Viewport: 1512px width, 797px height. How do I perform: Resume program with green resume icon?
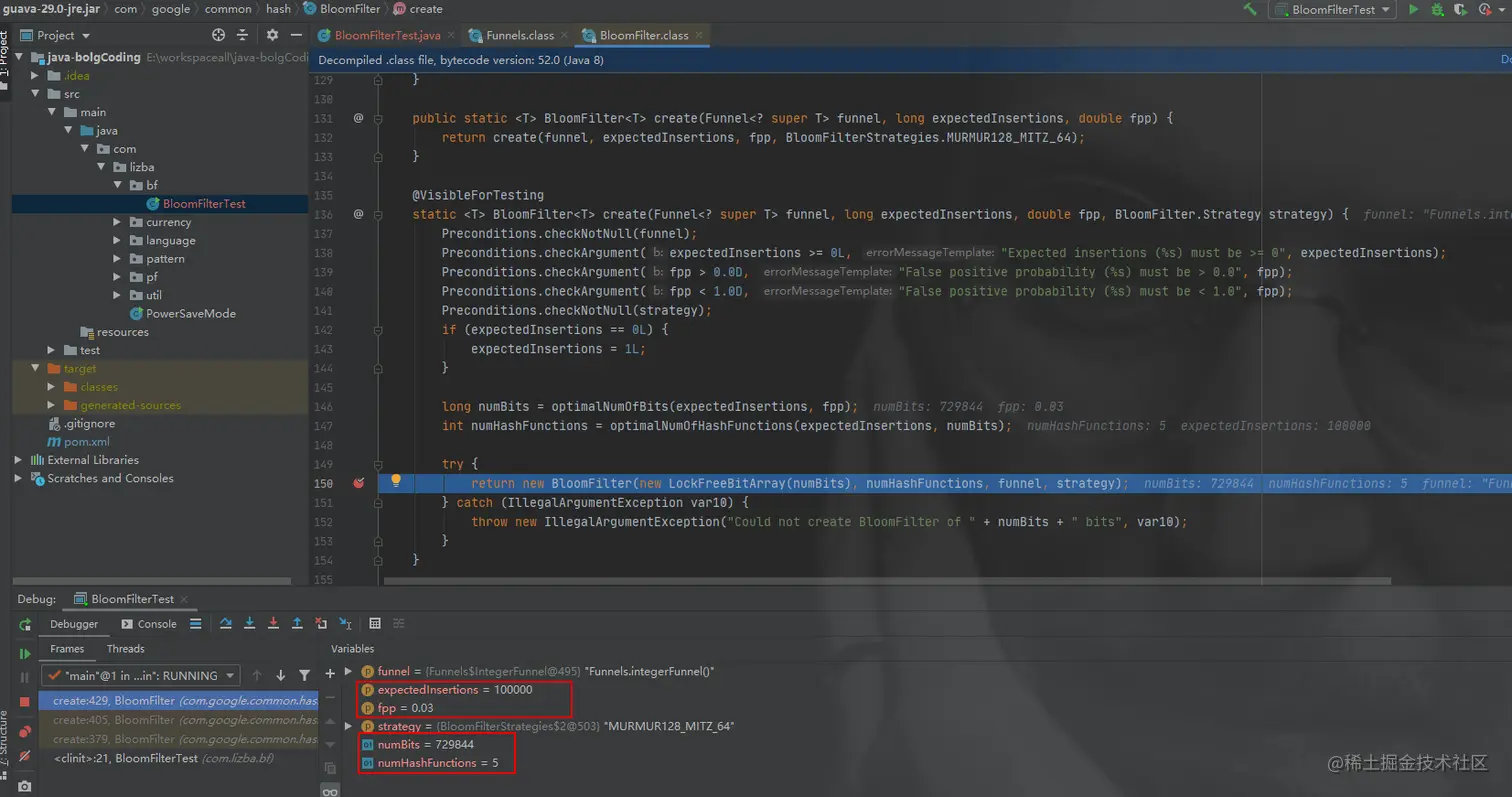(x=25, y=654)
